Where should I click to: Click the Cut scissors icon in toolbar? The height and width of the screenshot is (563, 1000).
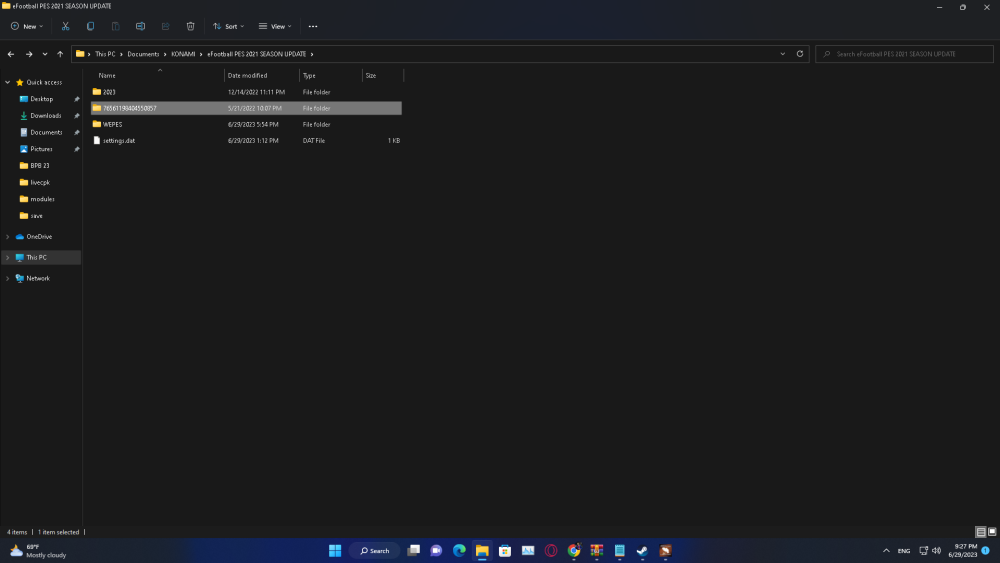(x=66, y=26)
